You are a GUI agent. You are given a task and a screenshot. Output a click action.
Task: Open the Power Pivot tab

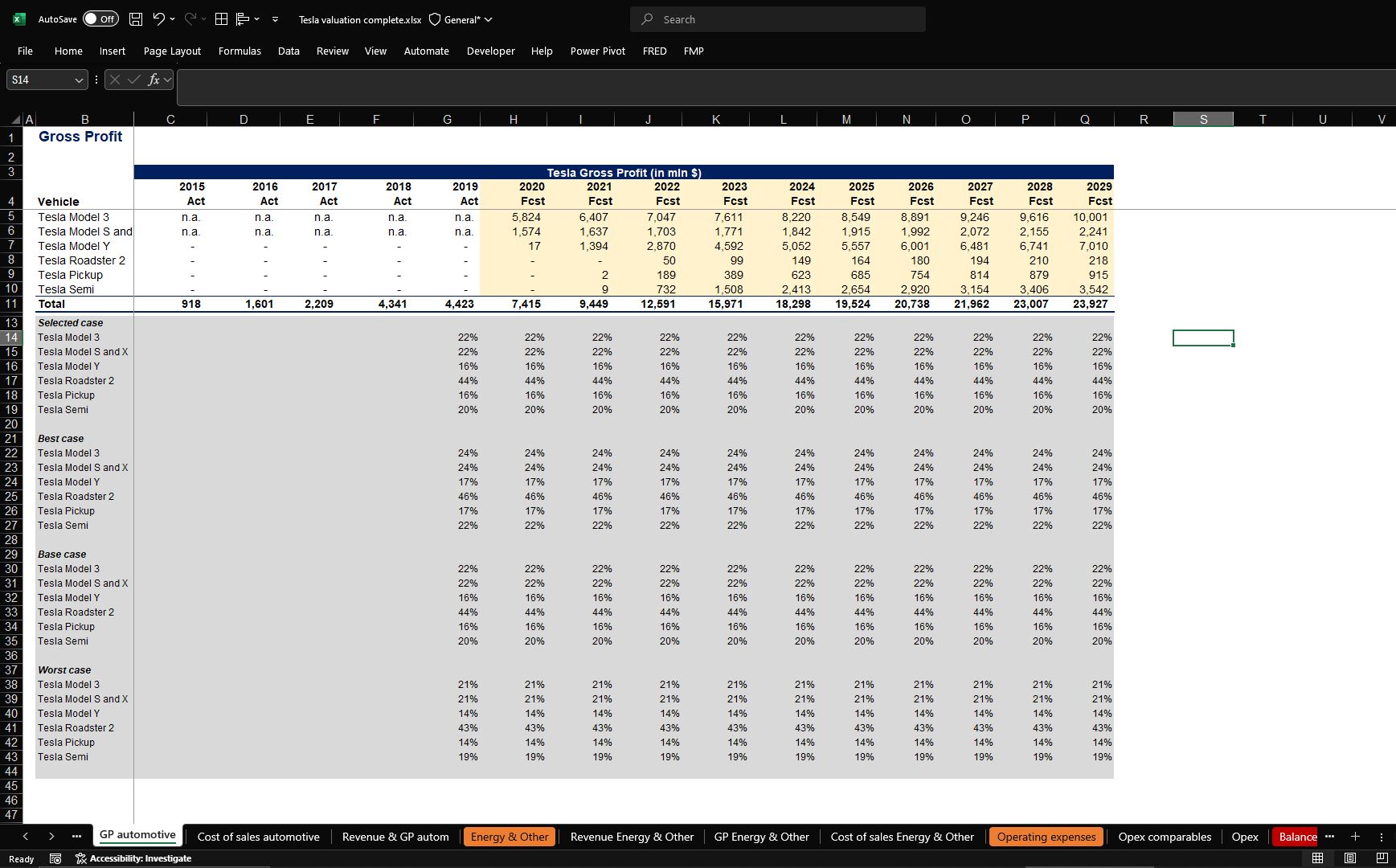coord(597,51)
